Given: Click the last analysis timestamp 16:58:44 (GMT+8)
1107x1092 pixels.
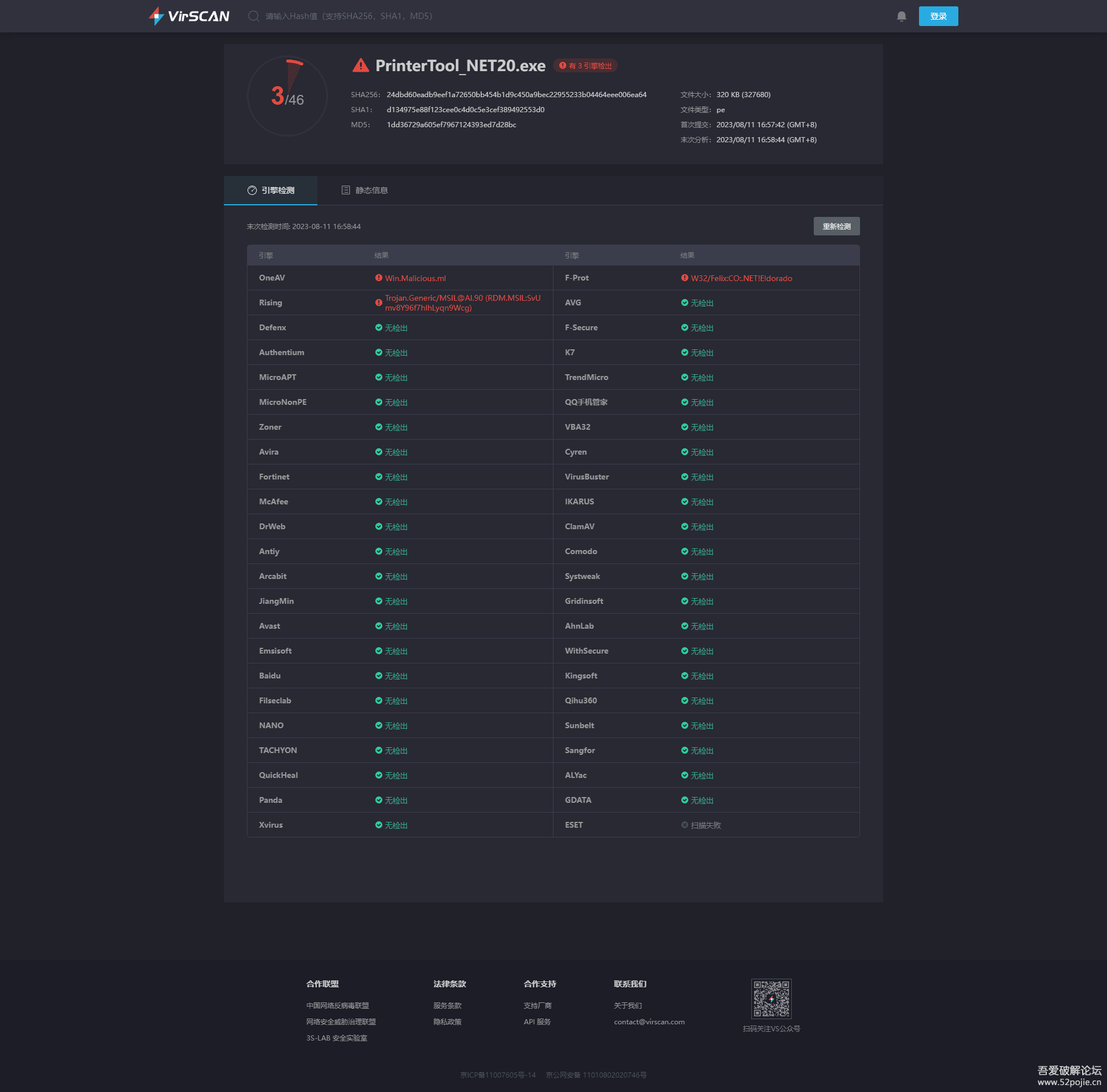Looking at the screenshot, I should (x=766, y=140).
